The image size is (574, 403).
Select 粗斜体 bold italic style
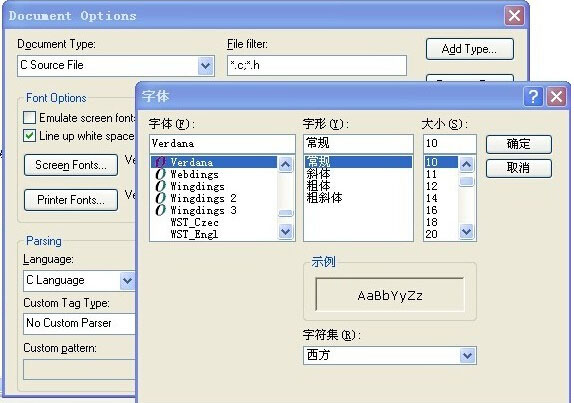point(358,198)
